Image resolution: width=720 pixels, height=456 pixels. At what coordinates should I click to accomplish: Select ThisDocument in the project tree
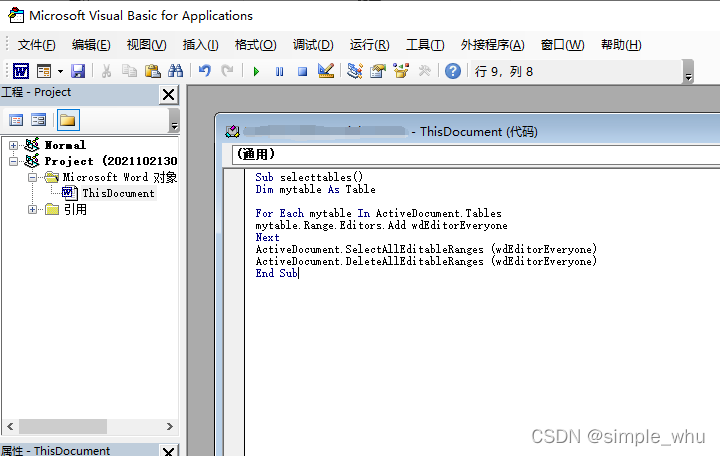pos(118,193)
